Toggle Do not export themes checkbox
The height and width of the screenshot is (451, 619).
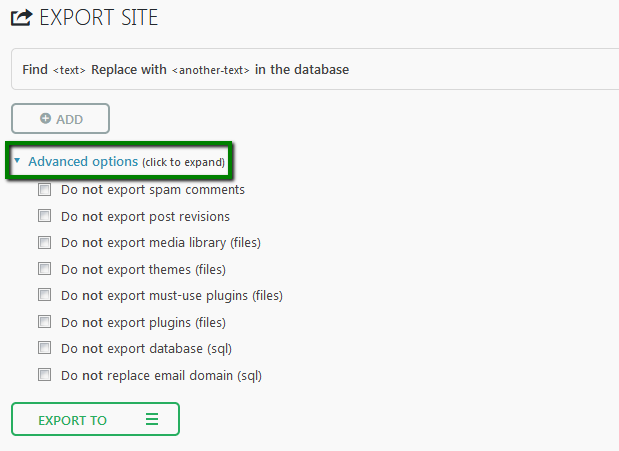pyautogui.click(x=44, y=269)
